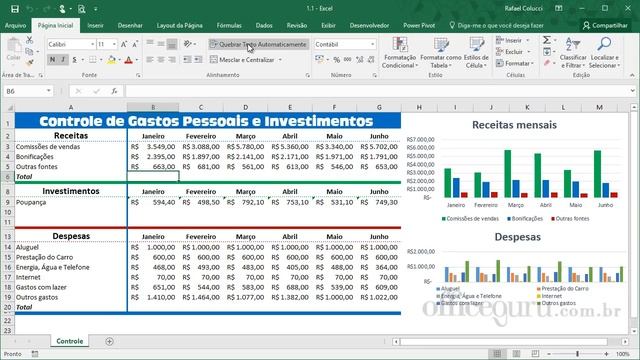Toggle Bottom Align vertical alignment

click(172, 44)
